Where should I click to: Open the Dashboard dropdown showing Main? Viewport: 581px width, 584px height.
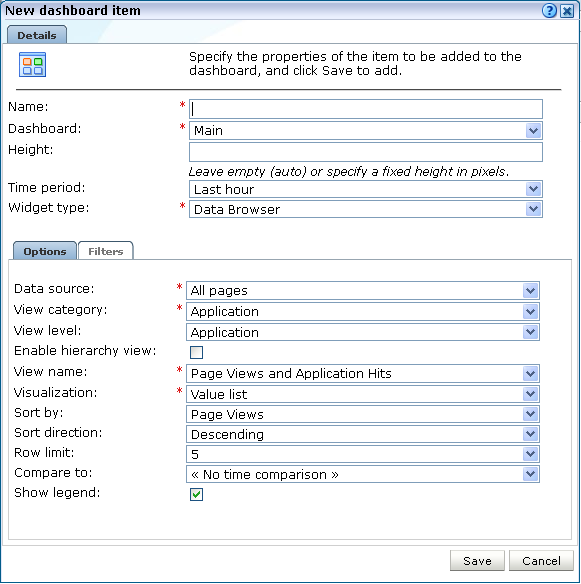(x=366, y=130)
